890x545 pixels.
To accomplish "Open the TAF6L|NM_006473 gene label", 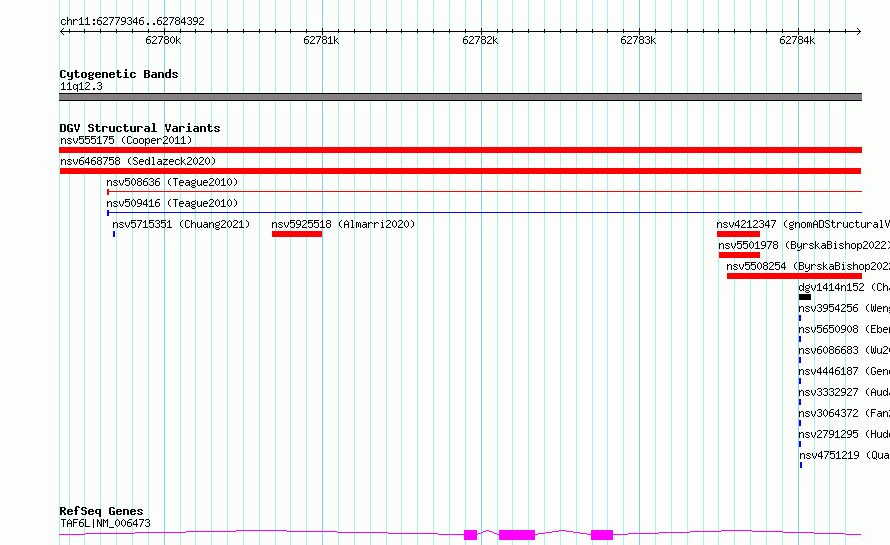I will (x=106, y=523).
